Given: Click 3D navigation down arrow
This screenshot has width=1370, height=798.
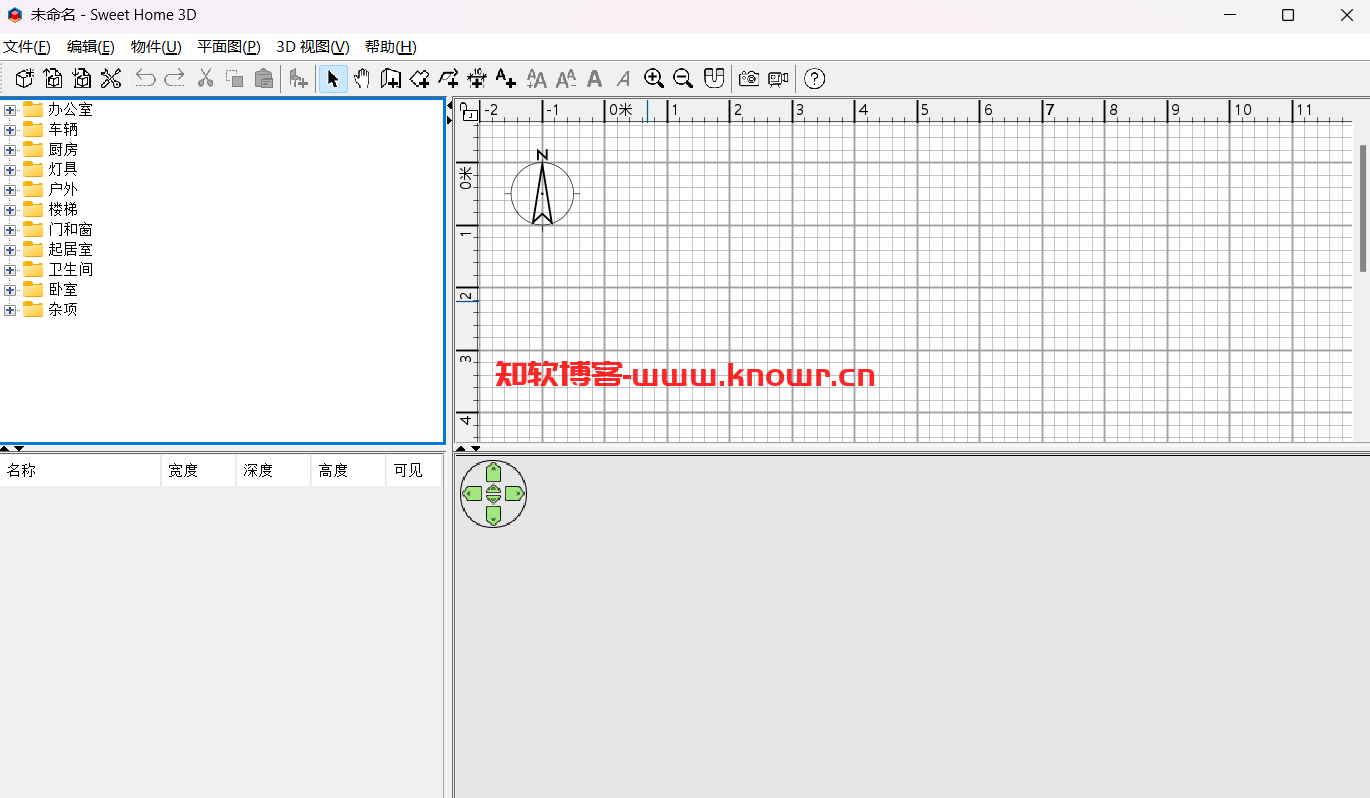Looking at the screenshot, I should tap(493, 515).
